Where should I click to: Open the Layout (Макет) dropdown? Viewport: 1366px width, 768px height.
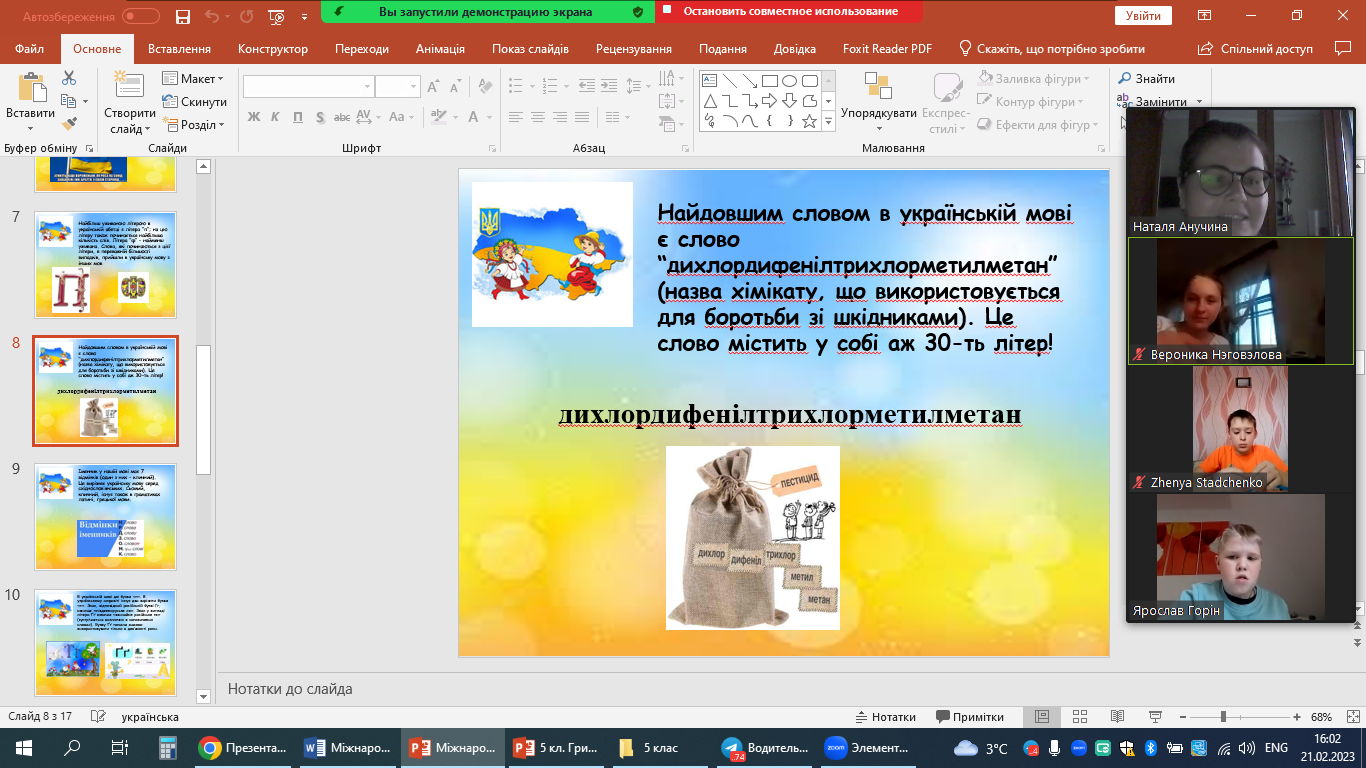[194, 78]
